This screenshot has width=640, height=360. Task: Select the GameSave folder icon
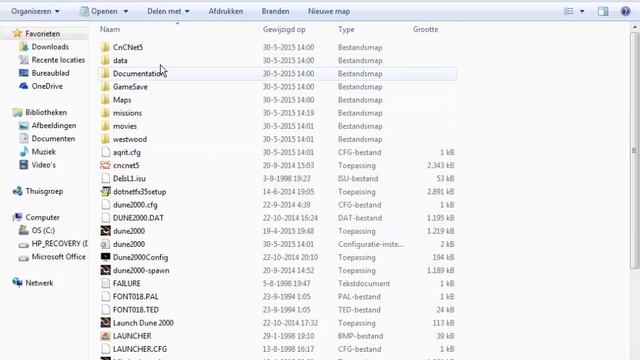(x=105, y=87)
